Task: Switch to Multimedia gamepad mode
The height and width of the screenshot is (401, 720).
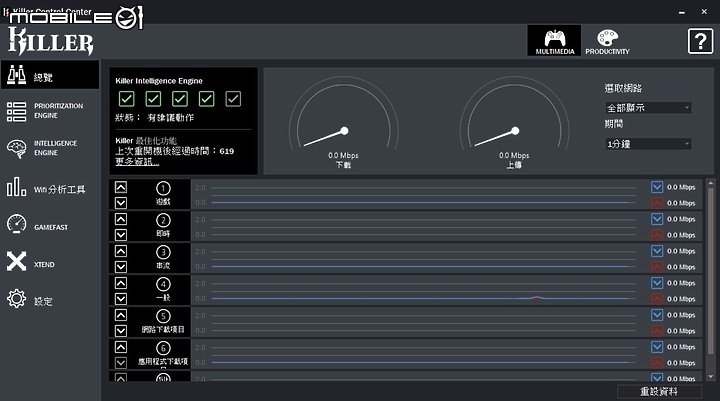Action: coord(554,41)
